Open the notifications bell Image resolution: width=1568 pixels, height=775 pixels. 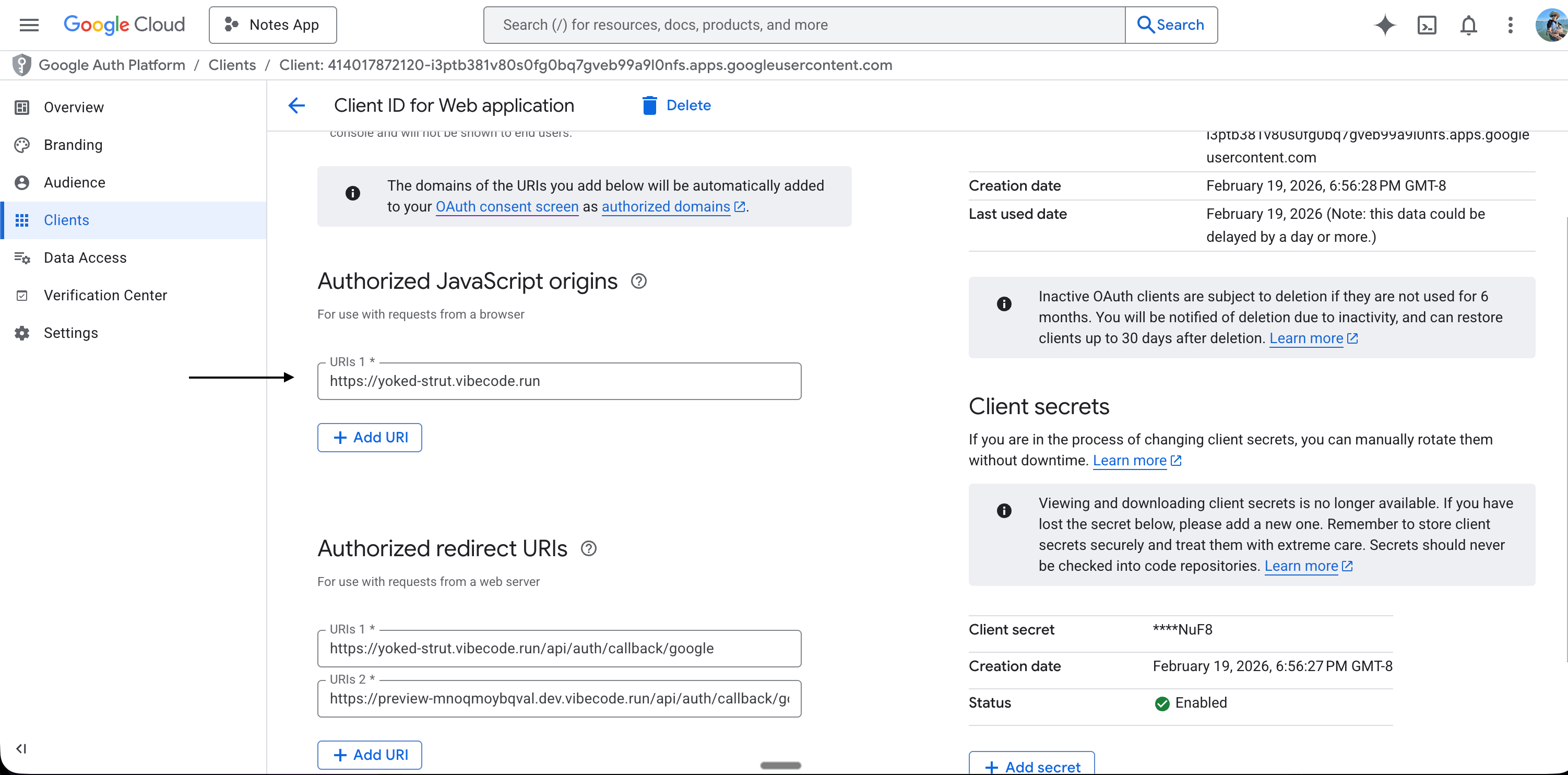[x=1468, y=25]
